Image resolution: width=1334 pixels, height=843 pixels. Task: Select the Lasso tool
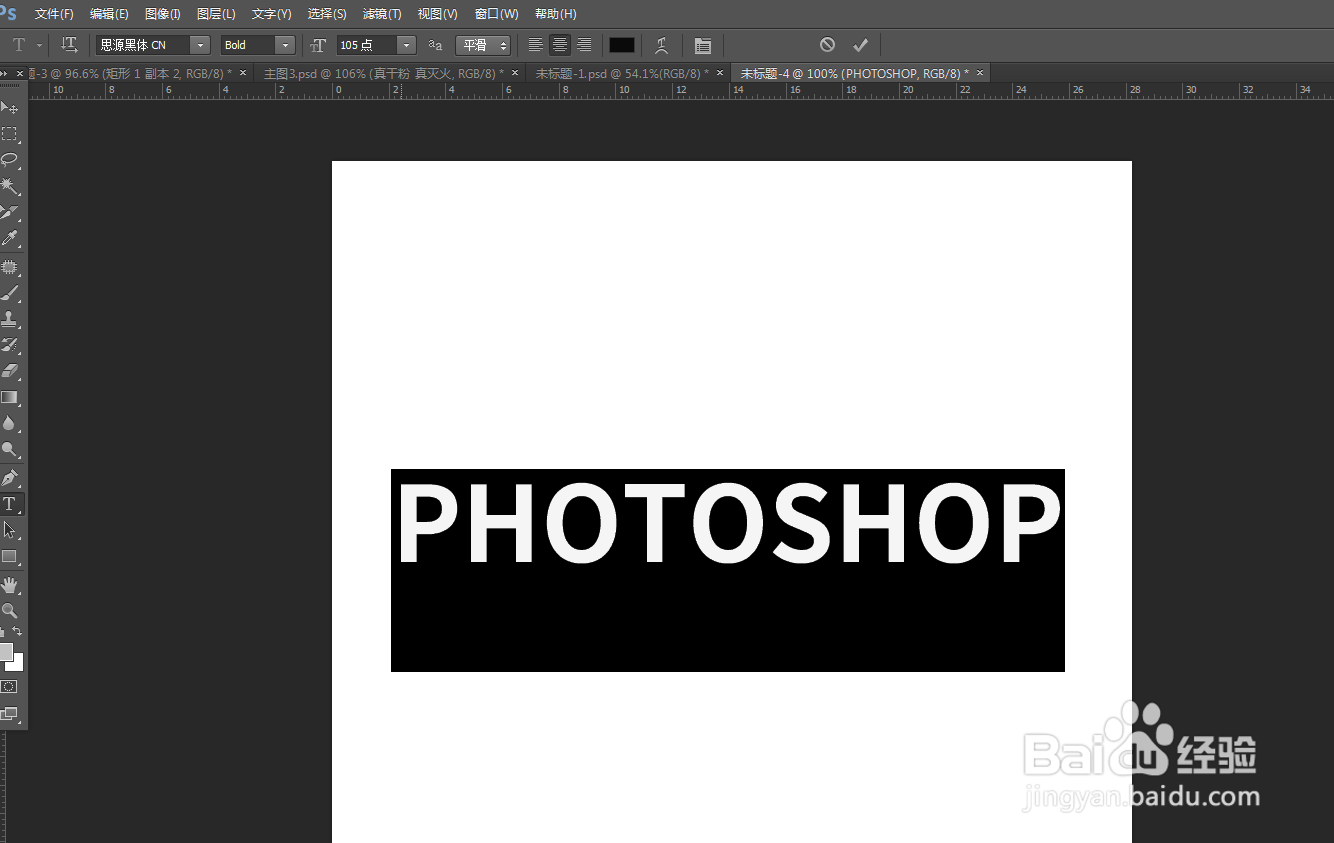click(10, 160)
